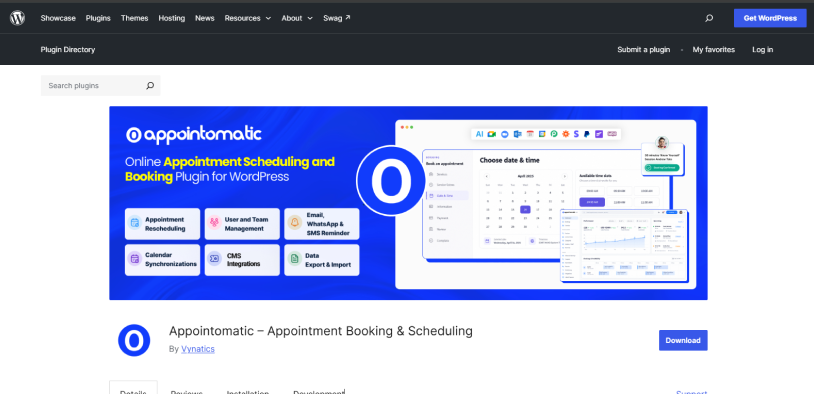Click the Appointment Rescheduling feature card in banner

pos(162,224)
